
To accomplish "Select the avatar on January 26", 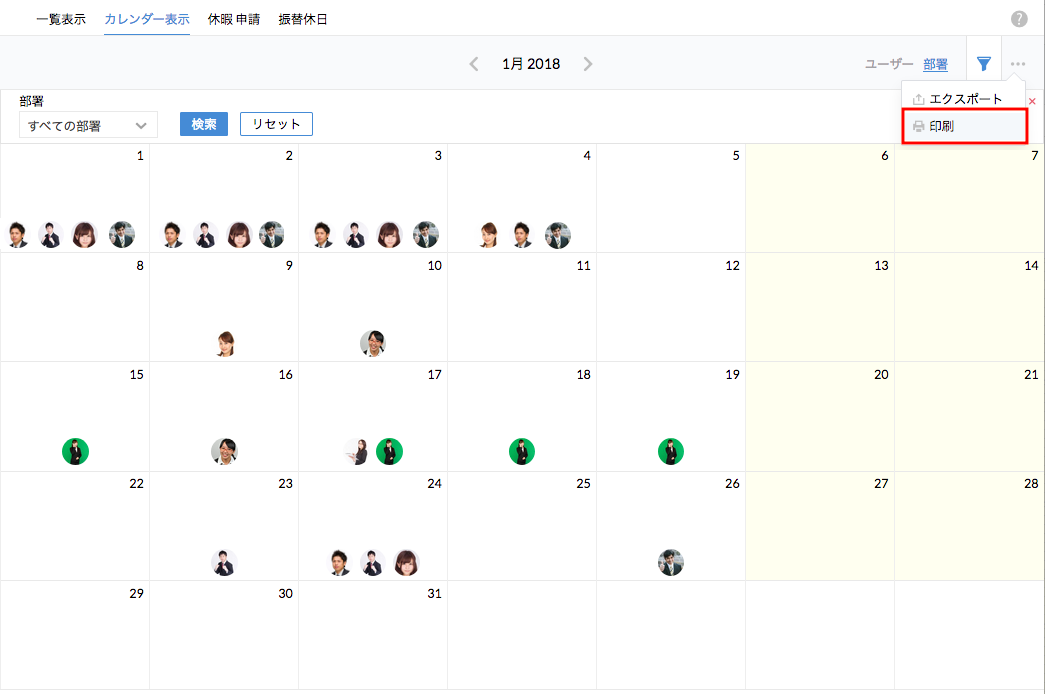I will click(x=671, y=562).
